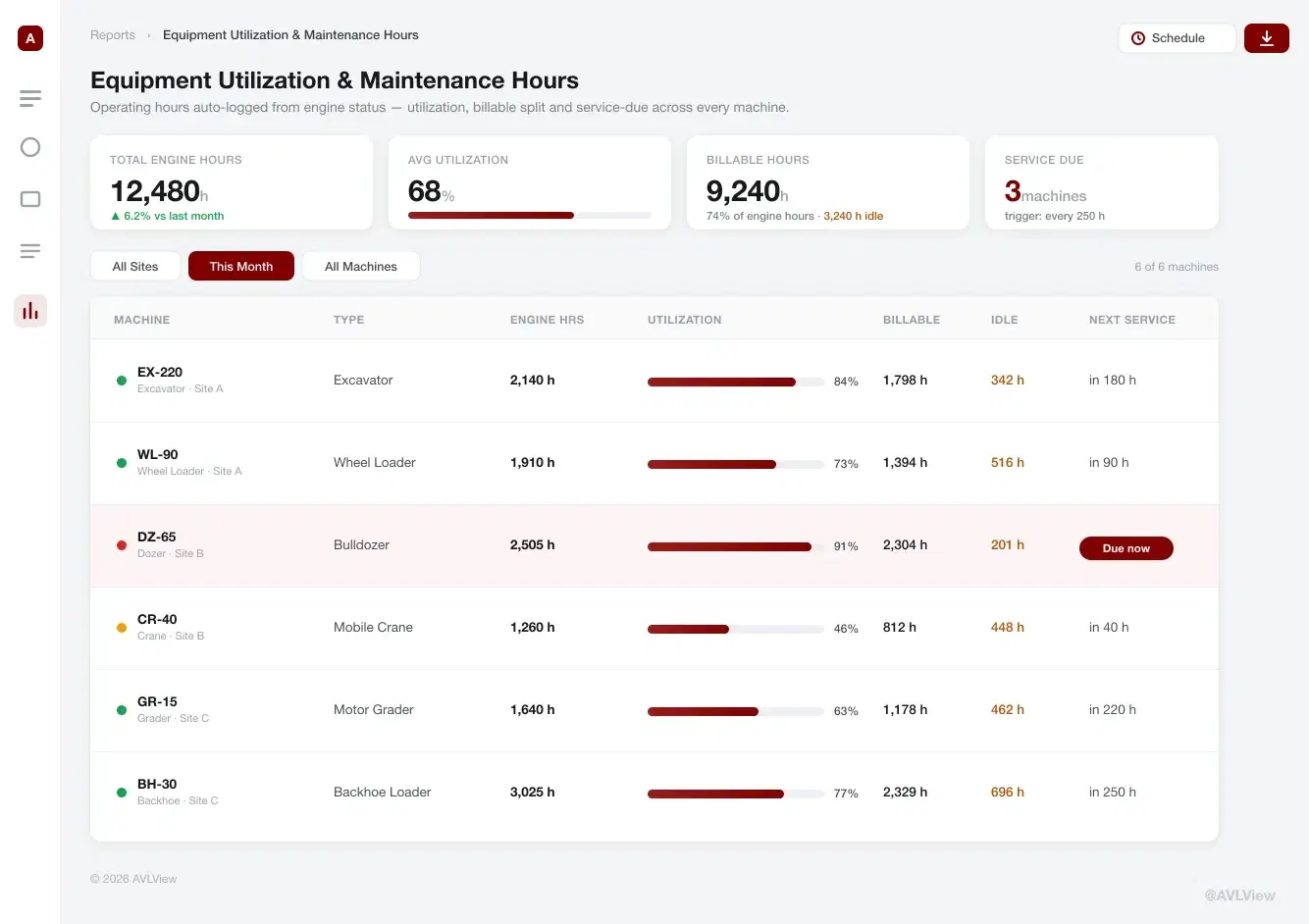Open the Schedule button
This screenshot has height=924, width=1309.
[x=1177, y=38]
